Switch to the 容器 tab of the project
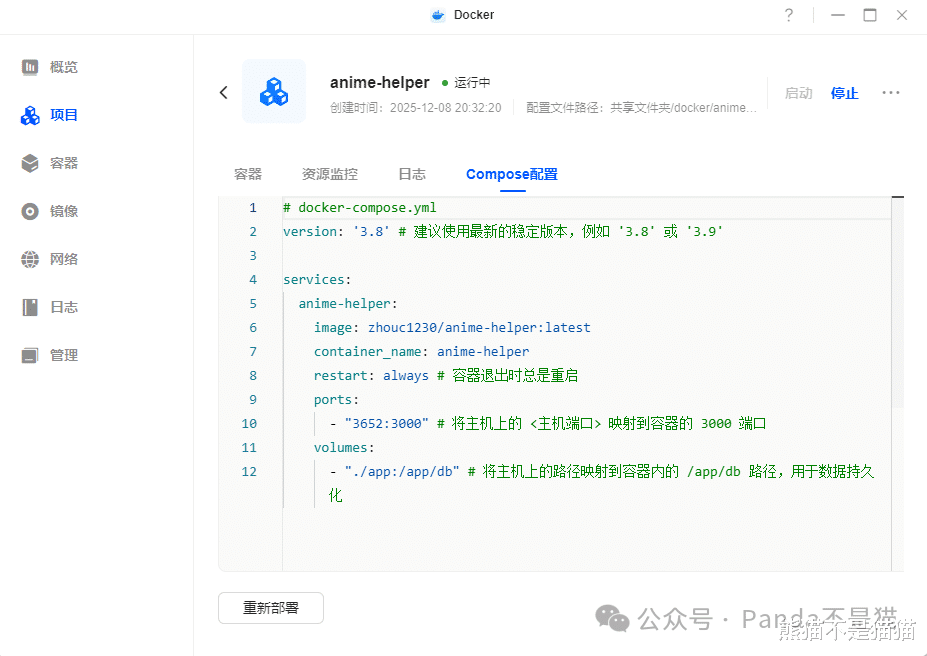 point(248,174)
